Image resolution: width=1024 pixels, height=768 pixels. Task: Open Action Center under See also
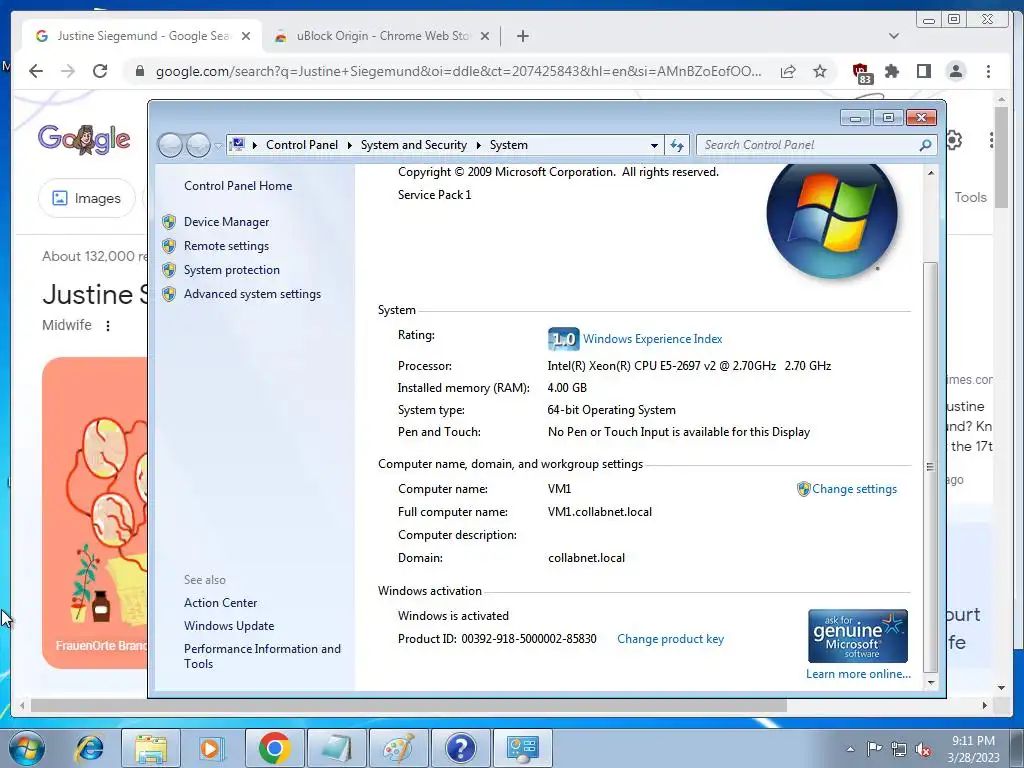tap(220, 603)
